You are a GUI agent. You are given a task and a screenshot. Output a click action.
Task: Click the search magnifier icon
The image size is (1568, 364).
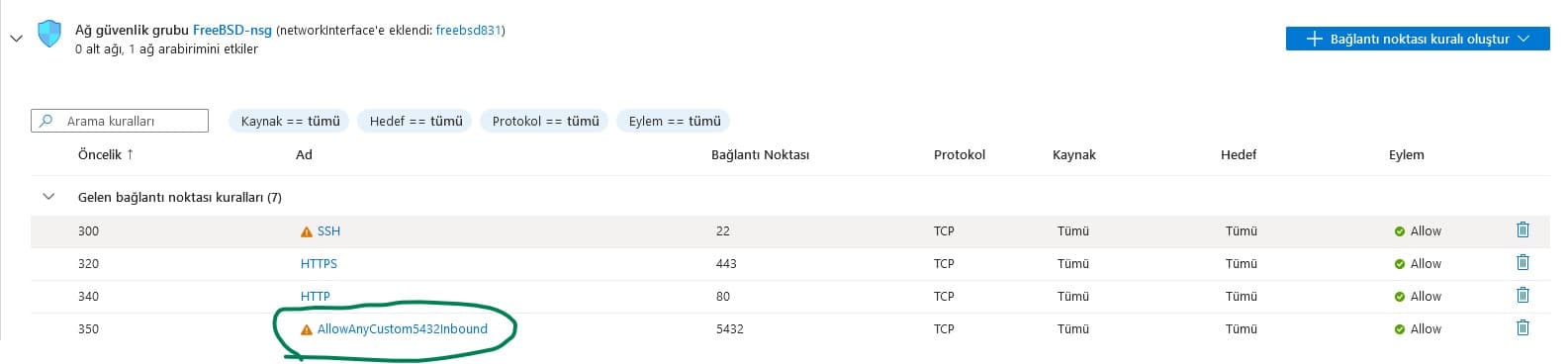pos(46,121)
